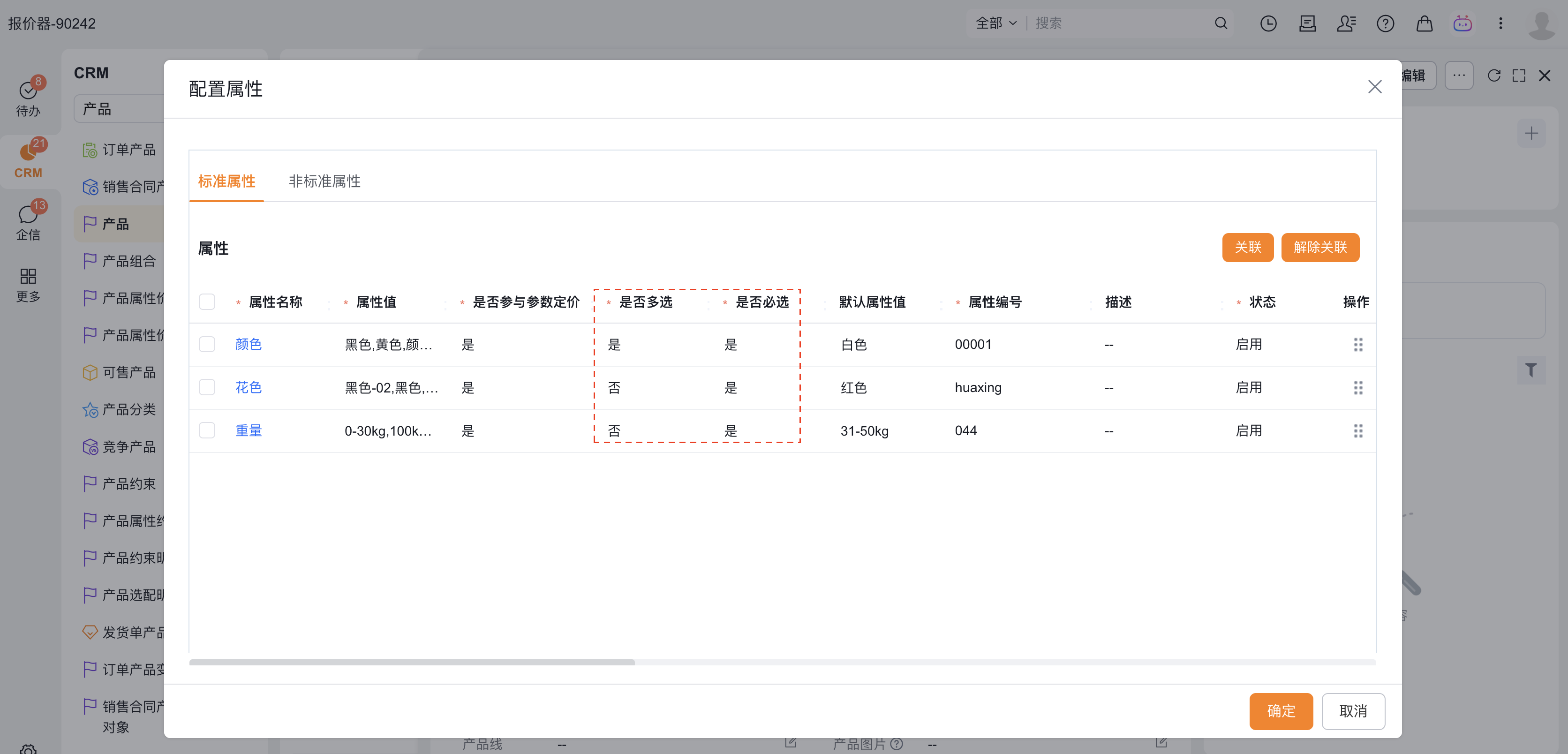Toggle the select-all header checkbox
Screen dimensions: 1568x754
[207, 302]
